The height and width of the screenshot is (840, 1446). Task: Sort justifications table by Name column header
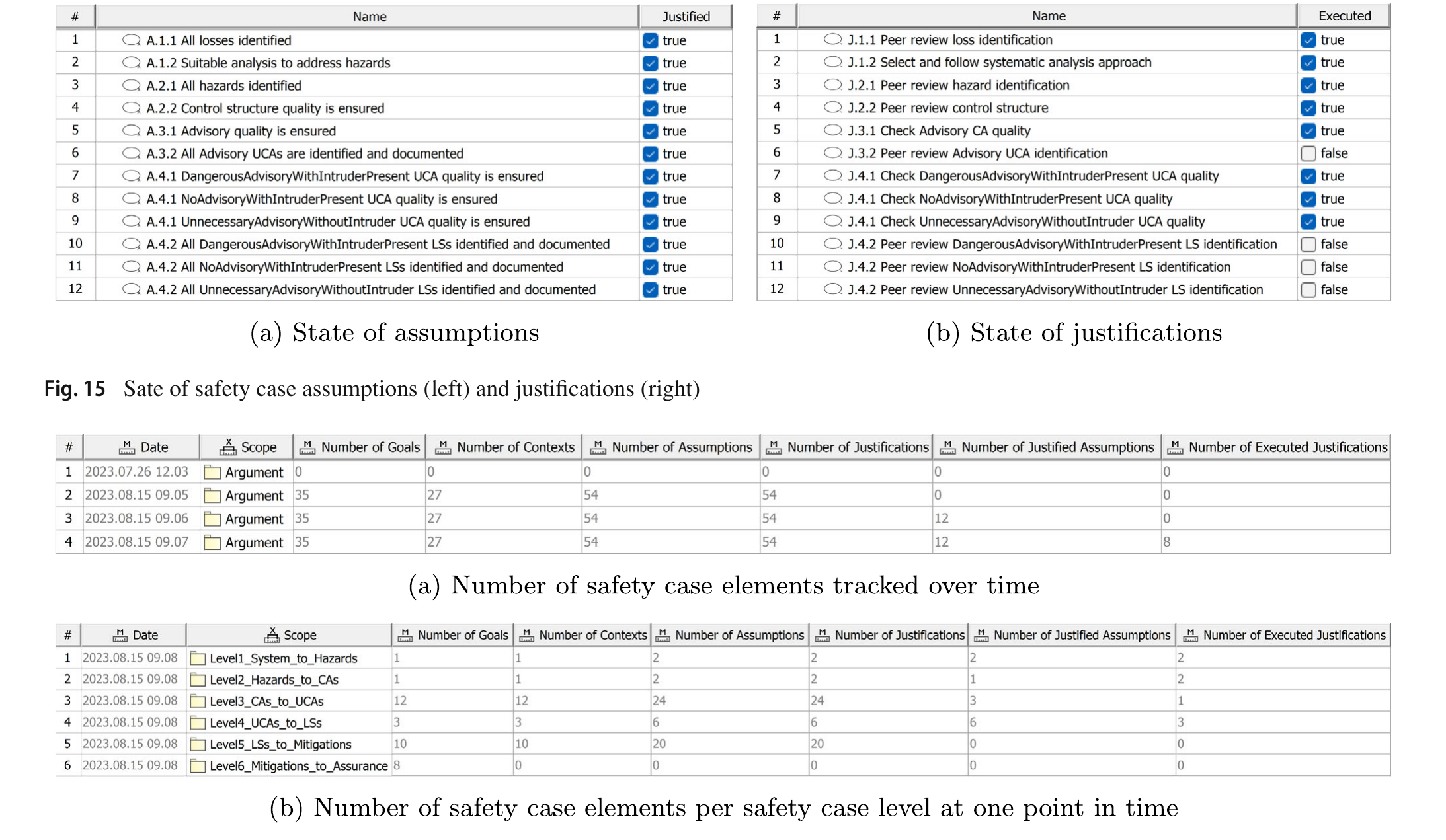click(x=1047, y=16)
